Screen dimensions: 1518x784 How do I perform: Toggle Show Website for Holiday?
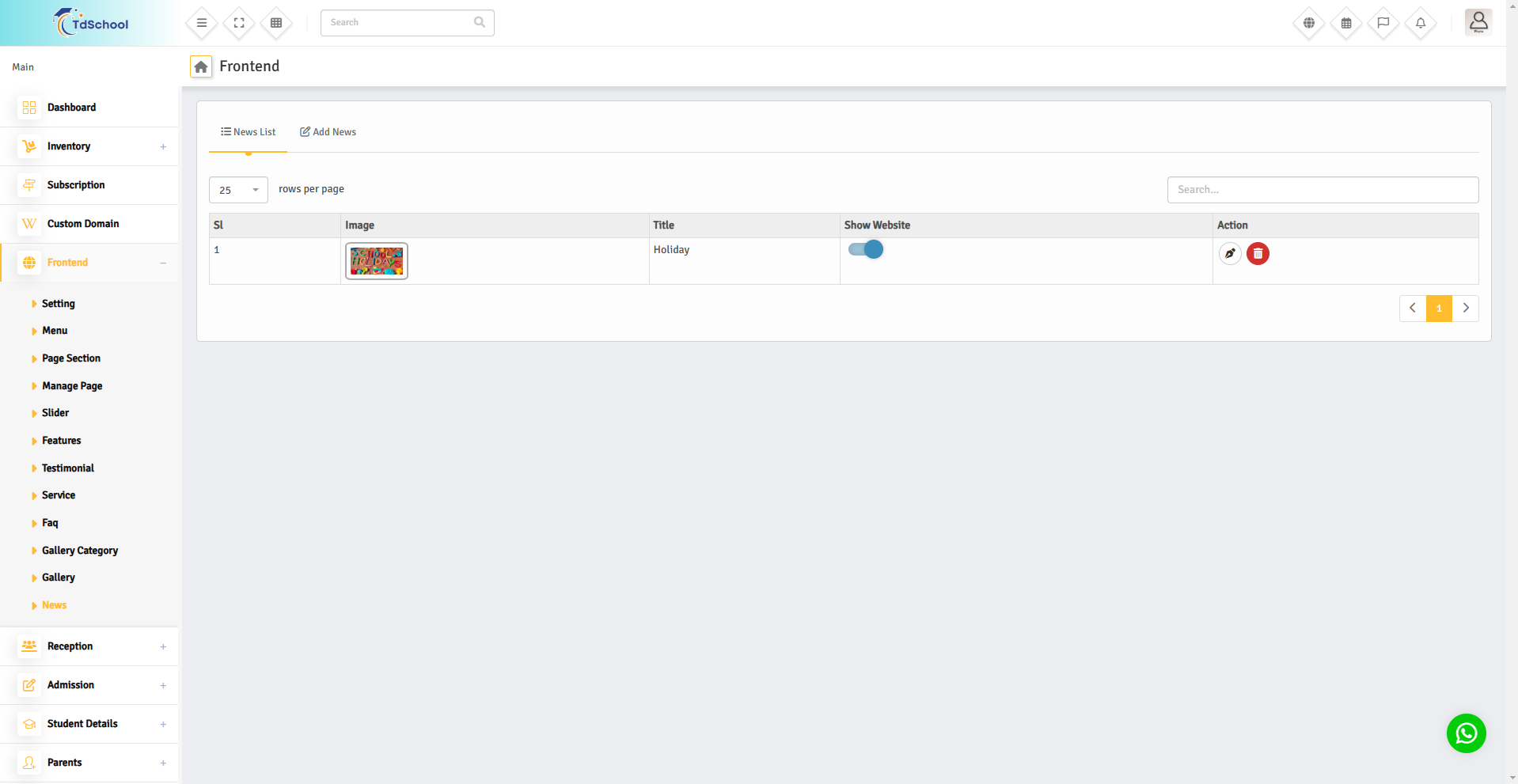click(x=866, y=250)
